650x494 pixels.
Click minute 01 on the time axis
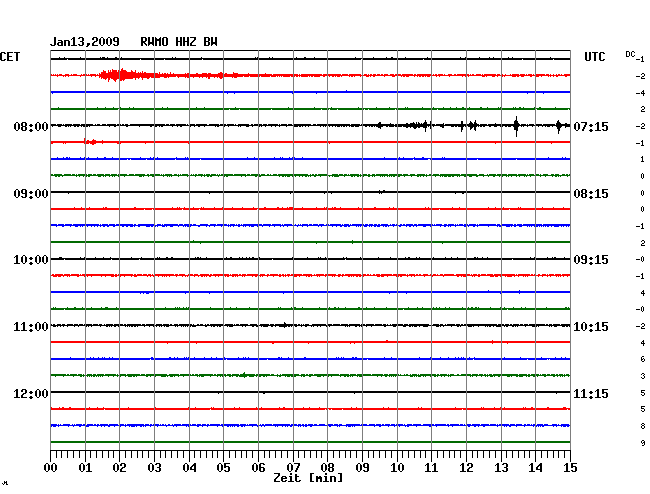pyautogui.click(x=85, y=467)
